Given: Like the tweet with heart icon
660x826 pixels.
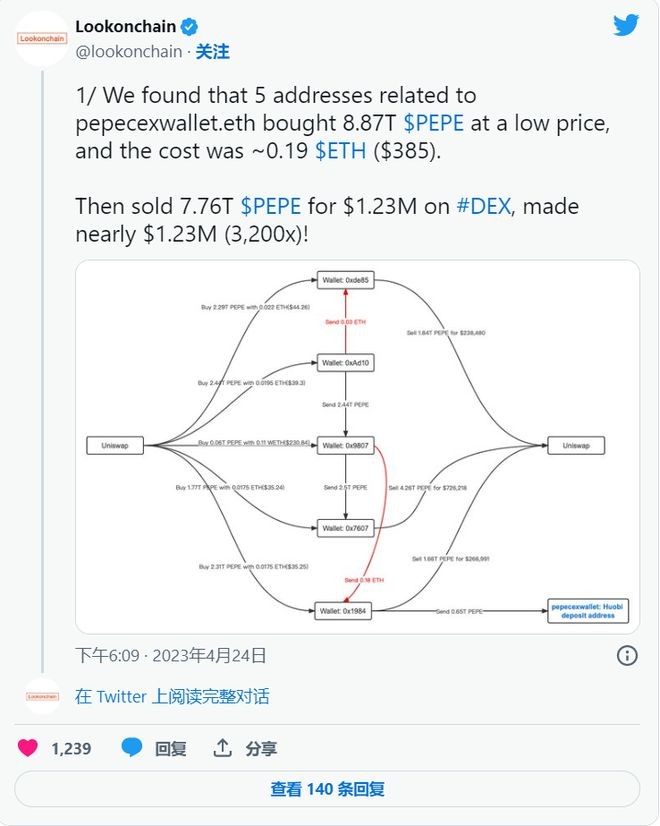Looking at the screenshot, I should pos(28,748).
